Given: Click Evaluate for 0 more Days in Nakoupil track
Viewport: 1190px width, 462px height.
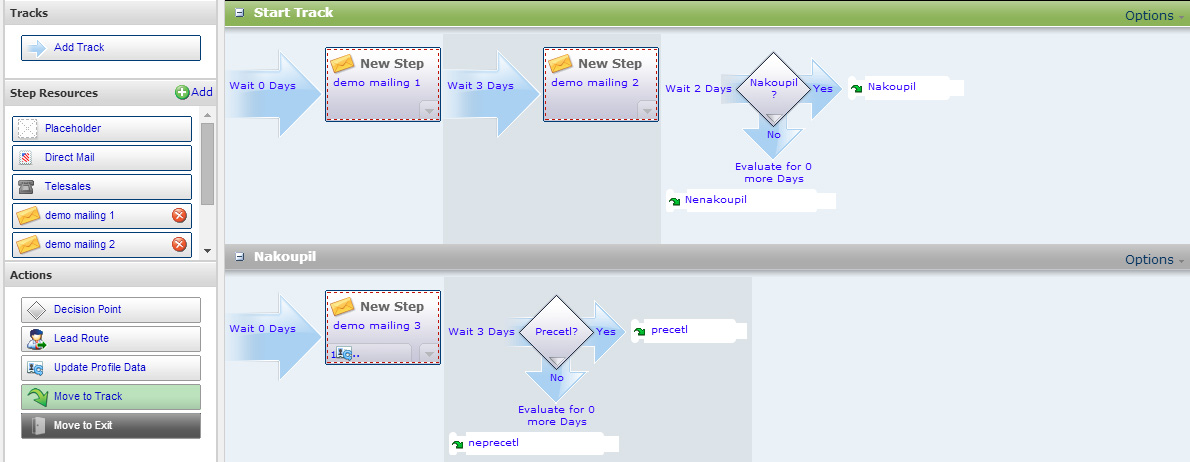Looking at the screenshot, I should click(x=556, y=416).
